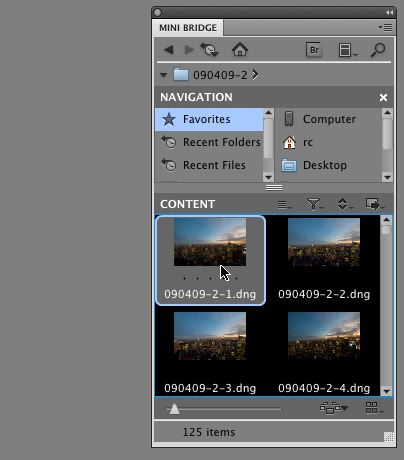This screenshot has height=460, width=404.
Task: Select the 090409-2-4.dng thumbnail
Action: coord(324,353)
